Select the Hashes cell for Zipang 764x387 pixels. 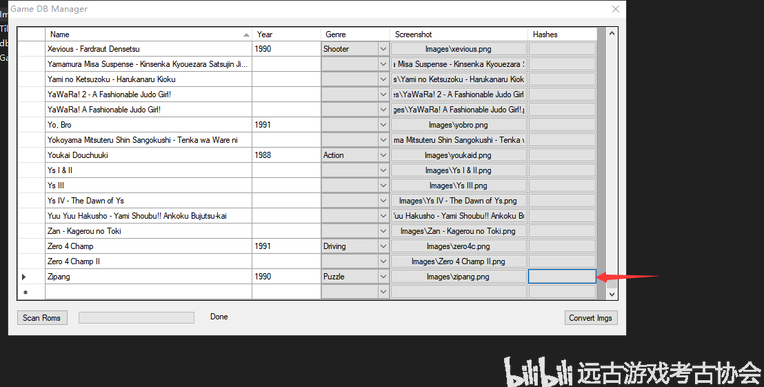[x=562, y=276]
